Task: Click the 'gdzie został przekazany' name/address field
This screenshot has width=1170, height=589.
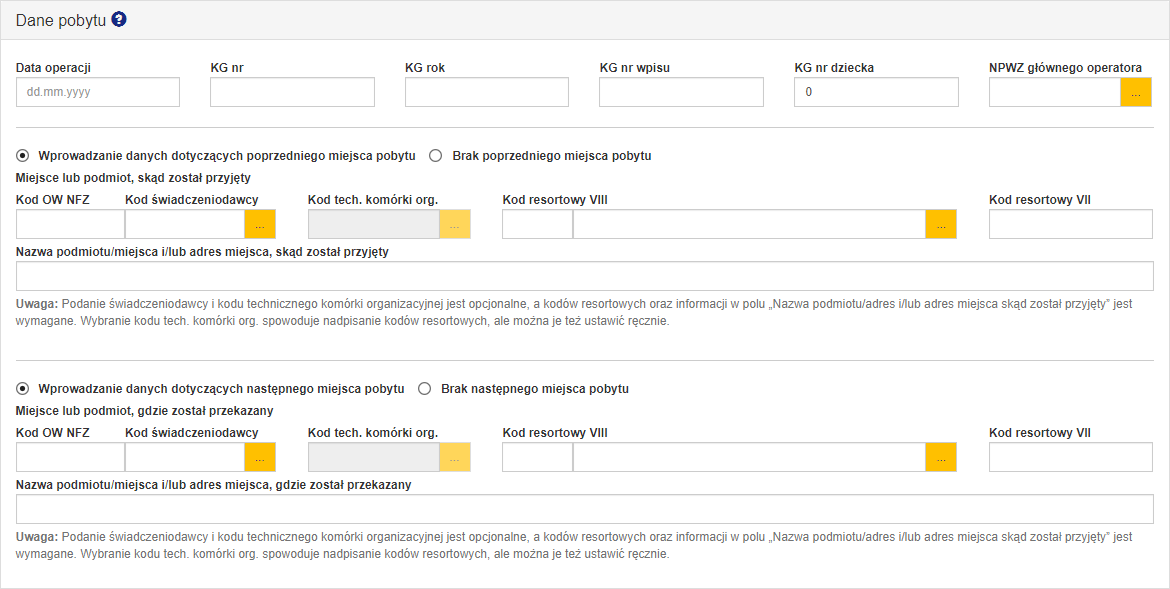Action: (585, 509)
